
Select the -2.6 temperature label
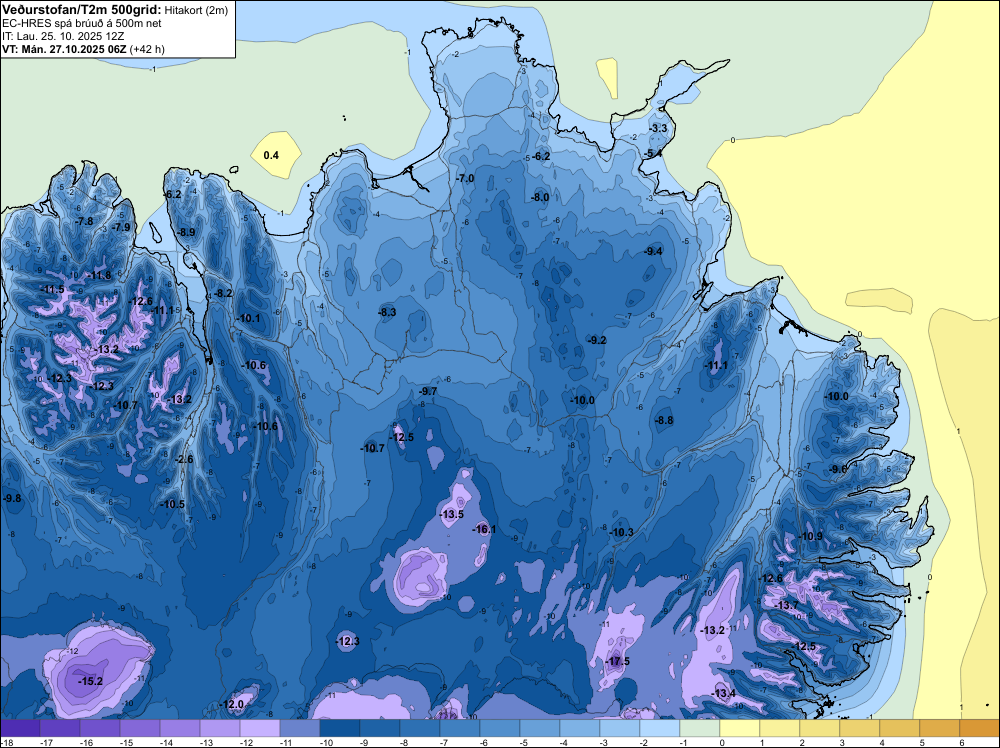click(x=184, y=459)
